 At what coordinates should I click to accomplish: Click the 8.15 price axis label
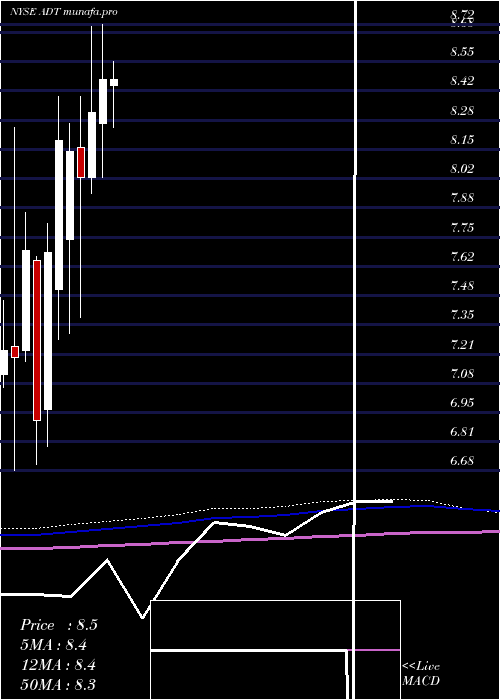[x=462, y=140]
